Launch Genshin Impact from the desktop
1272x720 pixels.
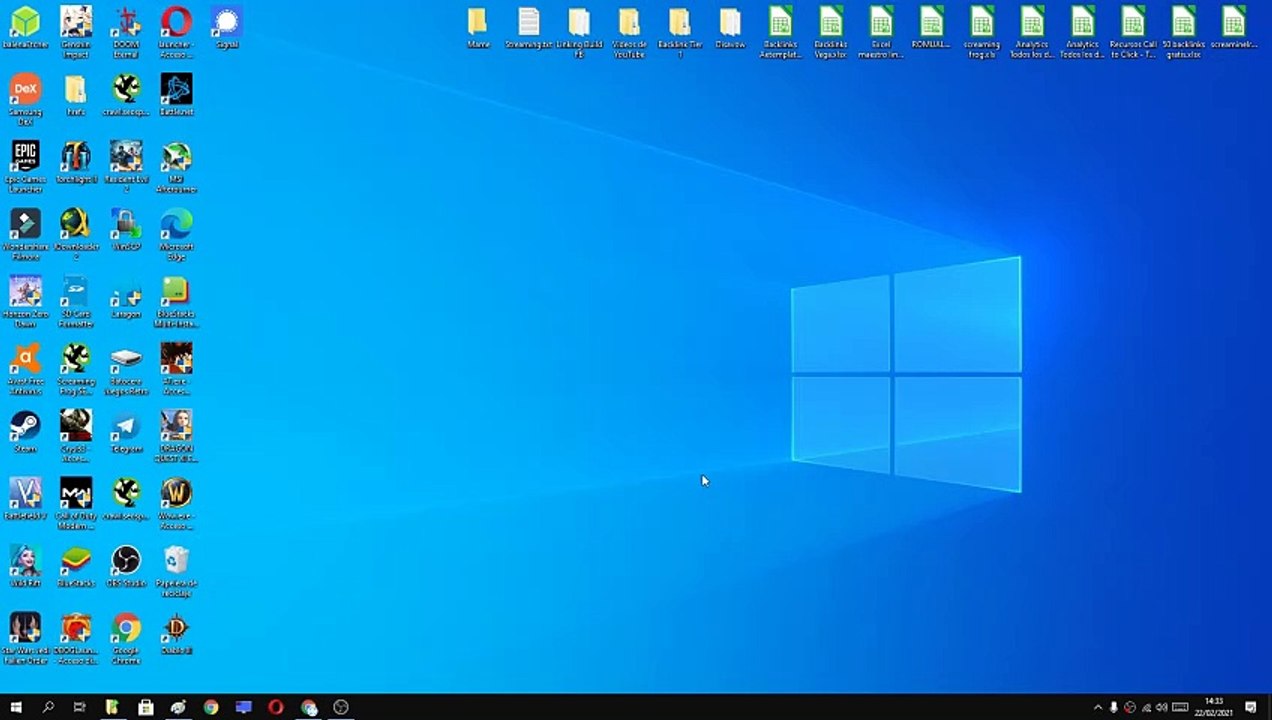pos(76,31)
